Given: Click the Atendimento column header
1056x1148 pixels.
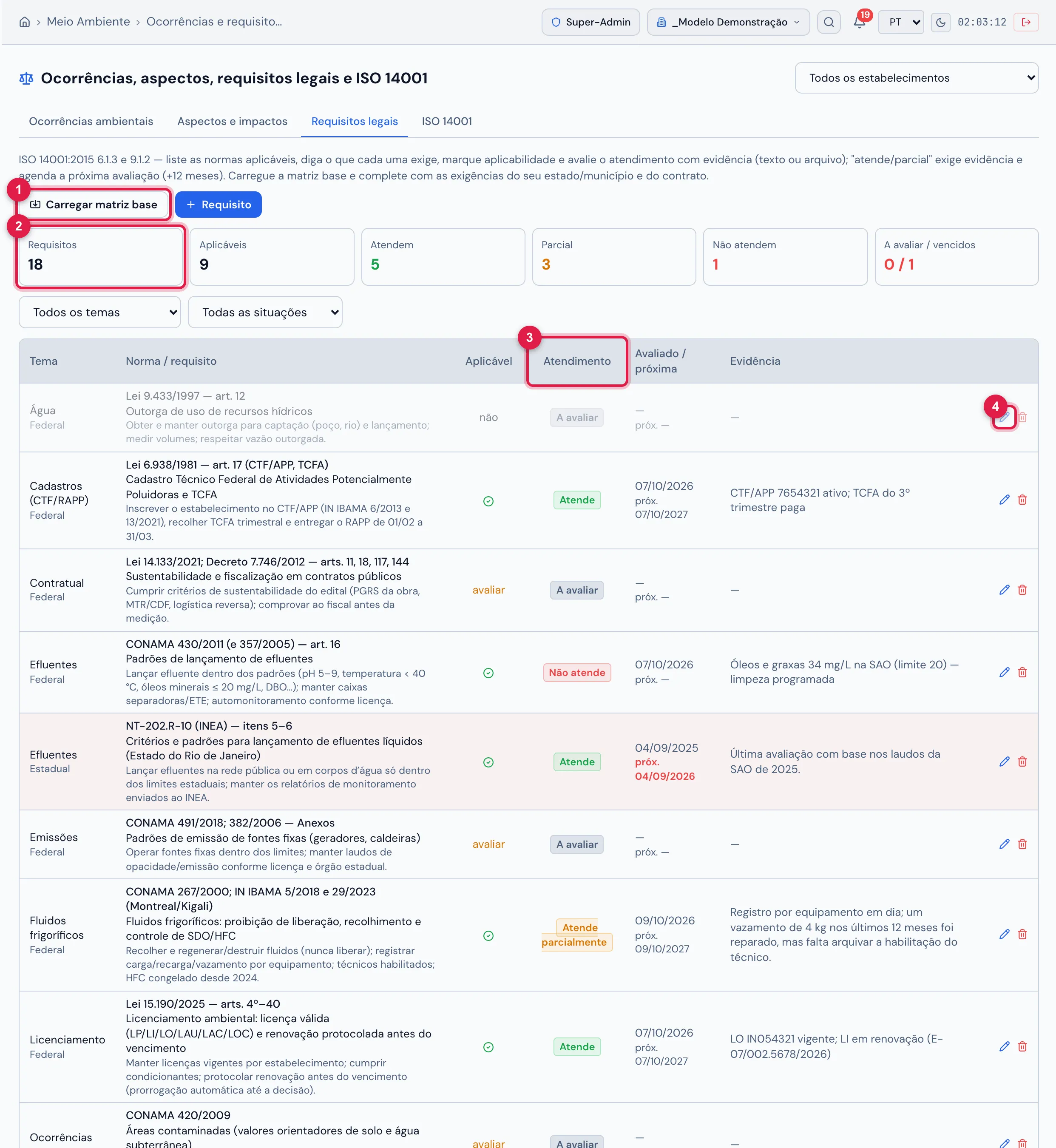Looking at the screenshot, I should [x=576, y=361].
